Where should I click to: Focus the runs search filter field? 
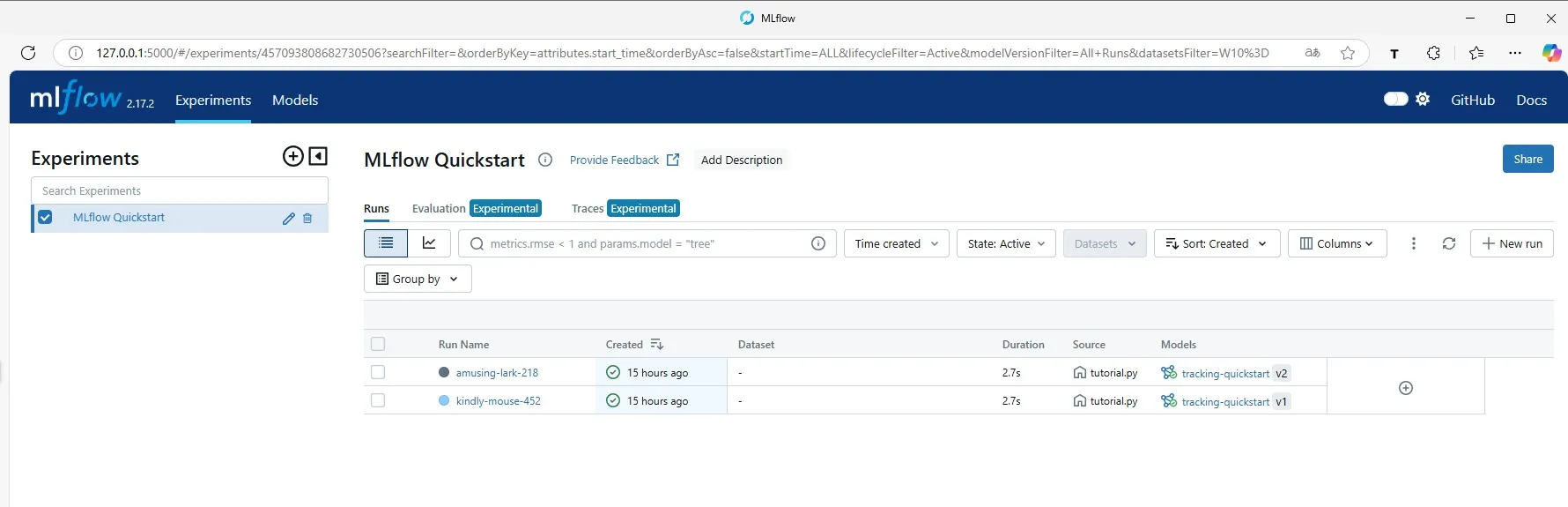pyautogui.click(x=647, y=243)
